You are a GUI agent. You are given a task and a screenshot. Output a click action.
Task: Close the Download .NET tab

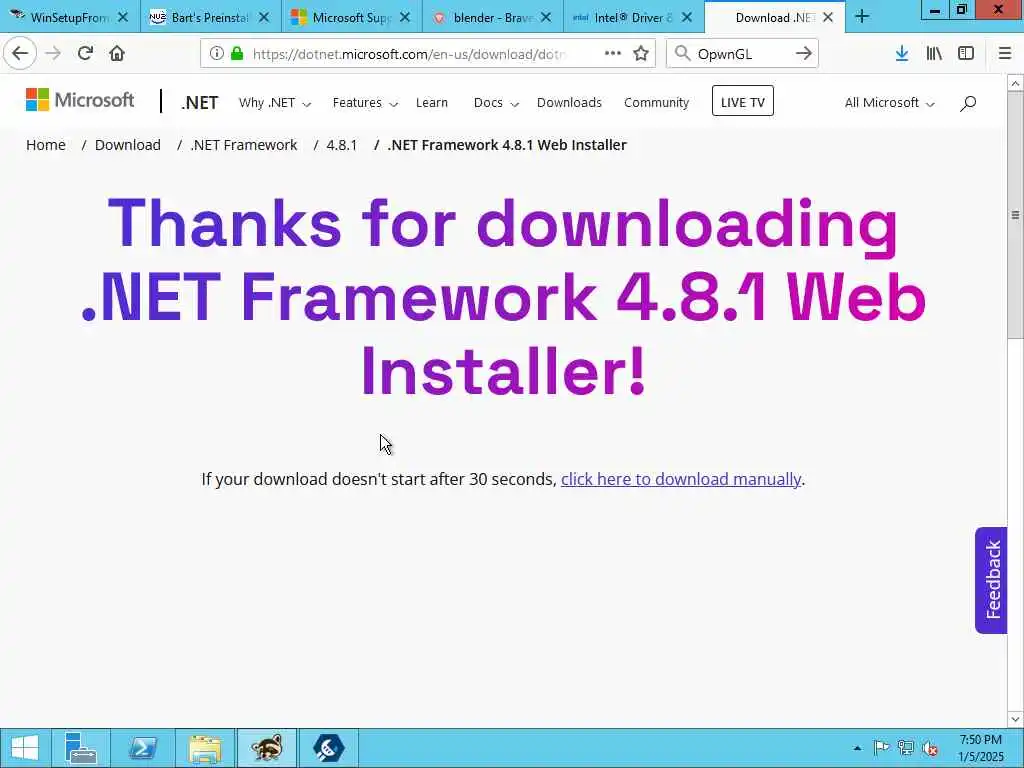click(828, 17)
